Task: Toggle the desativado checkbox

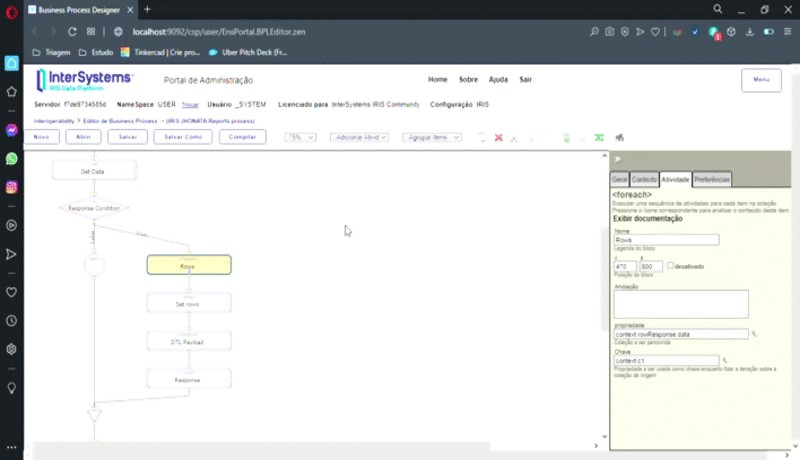Action: coord(670,266)
